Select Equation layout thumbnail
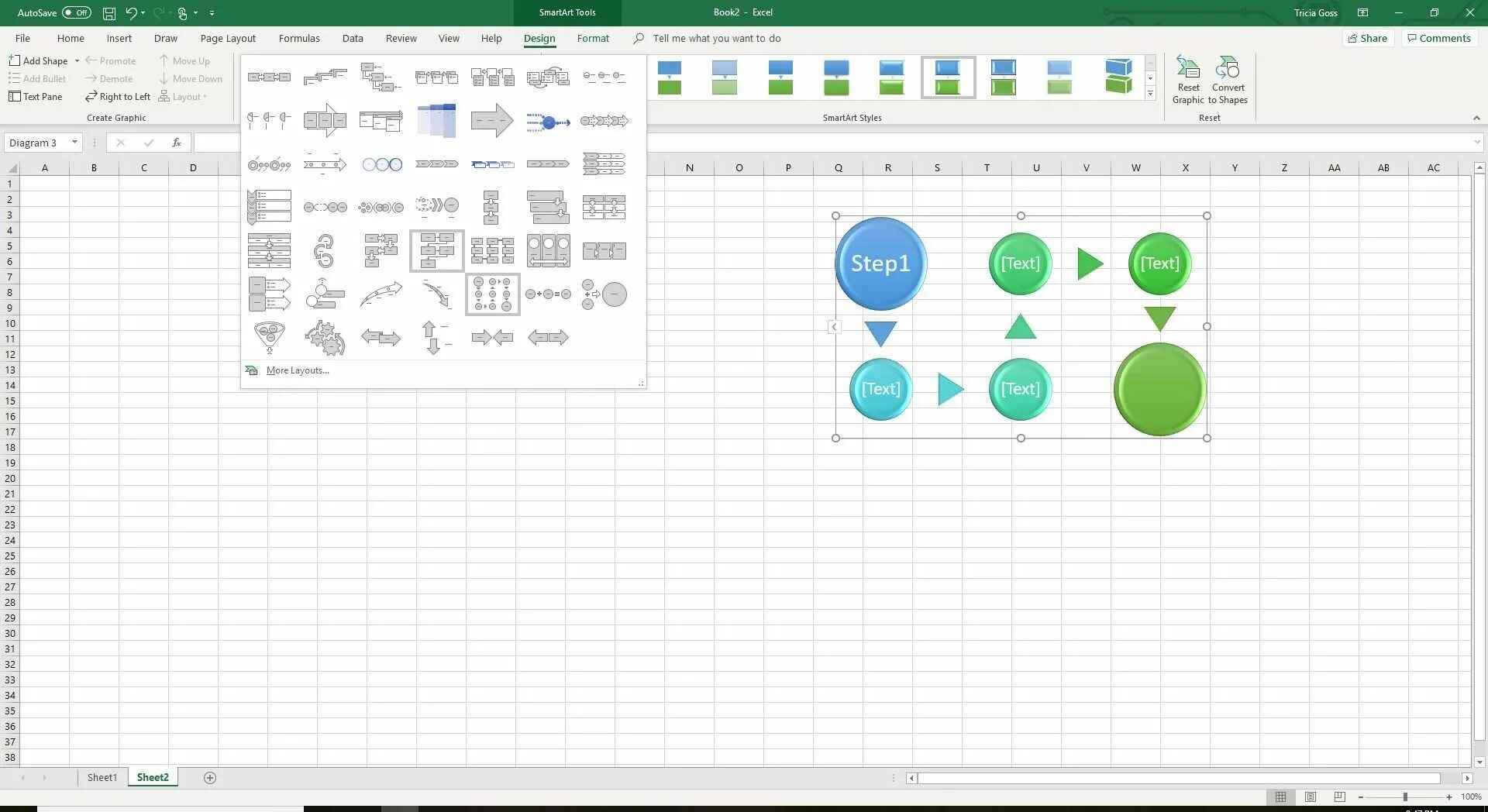This screenshot has width=1488, height=812. click(548, 294)
